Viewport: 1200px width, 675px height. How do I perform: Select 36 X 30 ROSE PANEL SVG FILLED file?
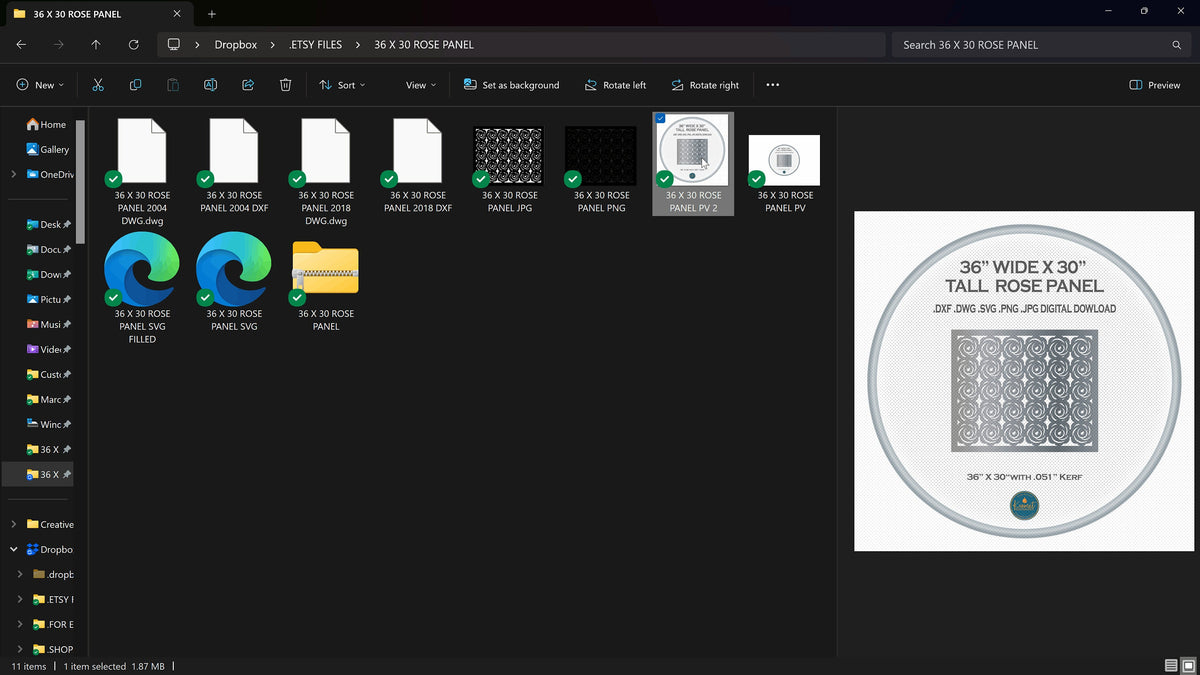point(142,290)
